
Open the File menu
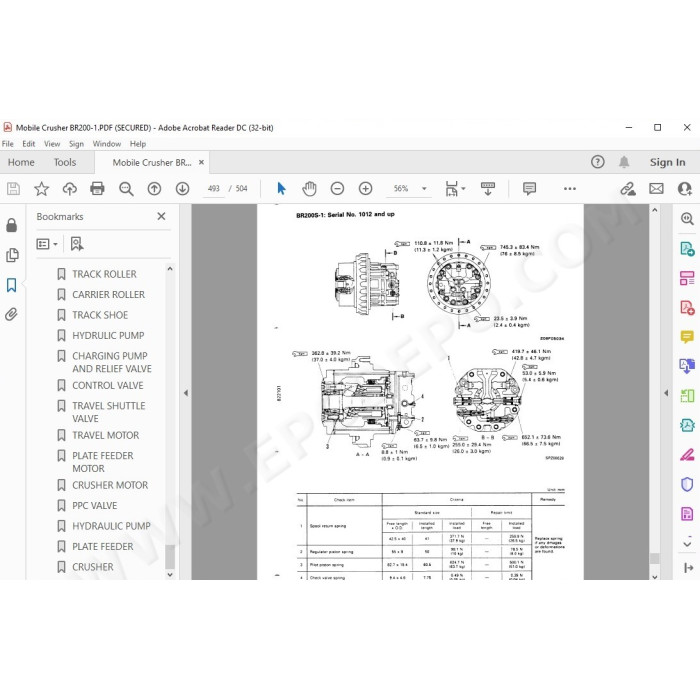8,144
